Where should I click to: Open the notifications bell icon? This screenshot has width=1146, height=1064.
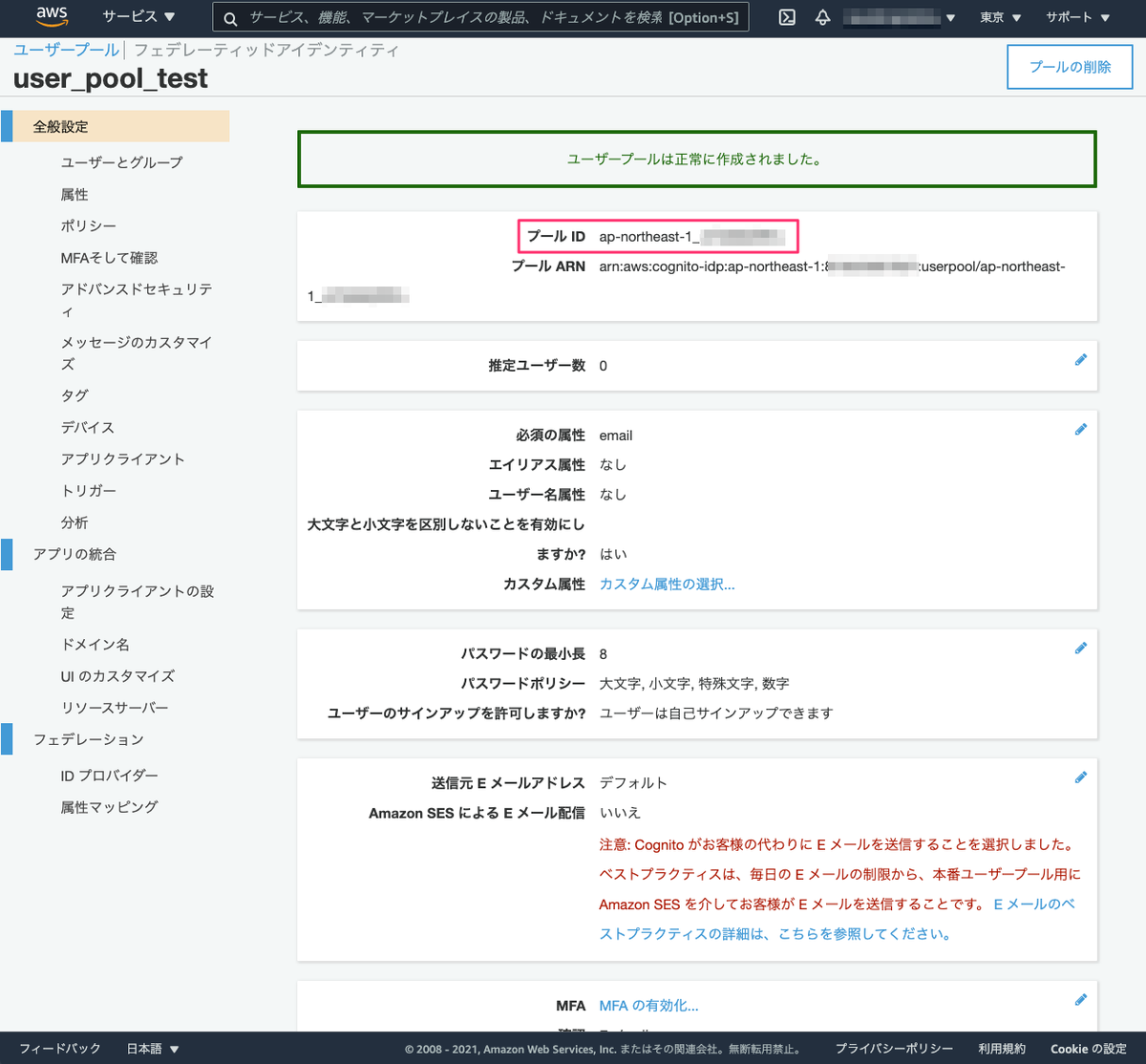(x=822, y=17)
